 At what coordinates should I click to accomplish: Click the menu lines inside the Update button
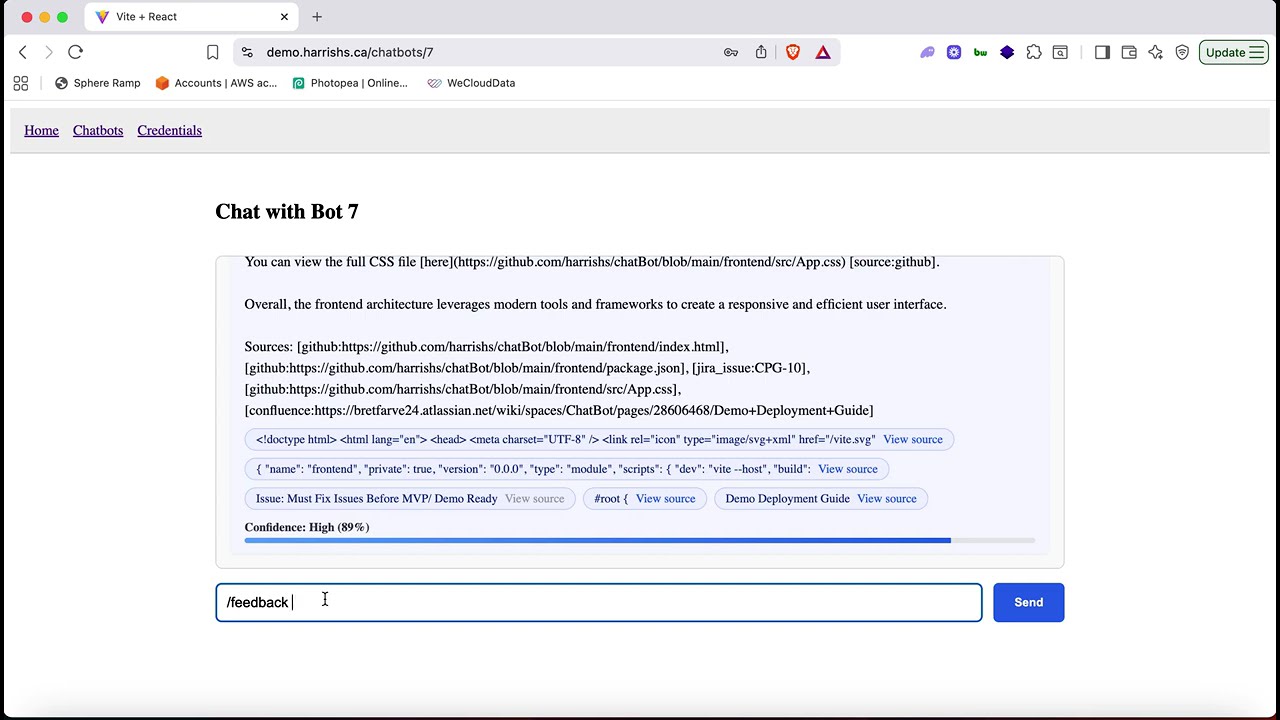[1257, 52]
